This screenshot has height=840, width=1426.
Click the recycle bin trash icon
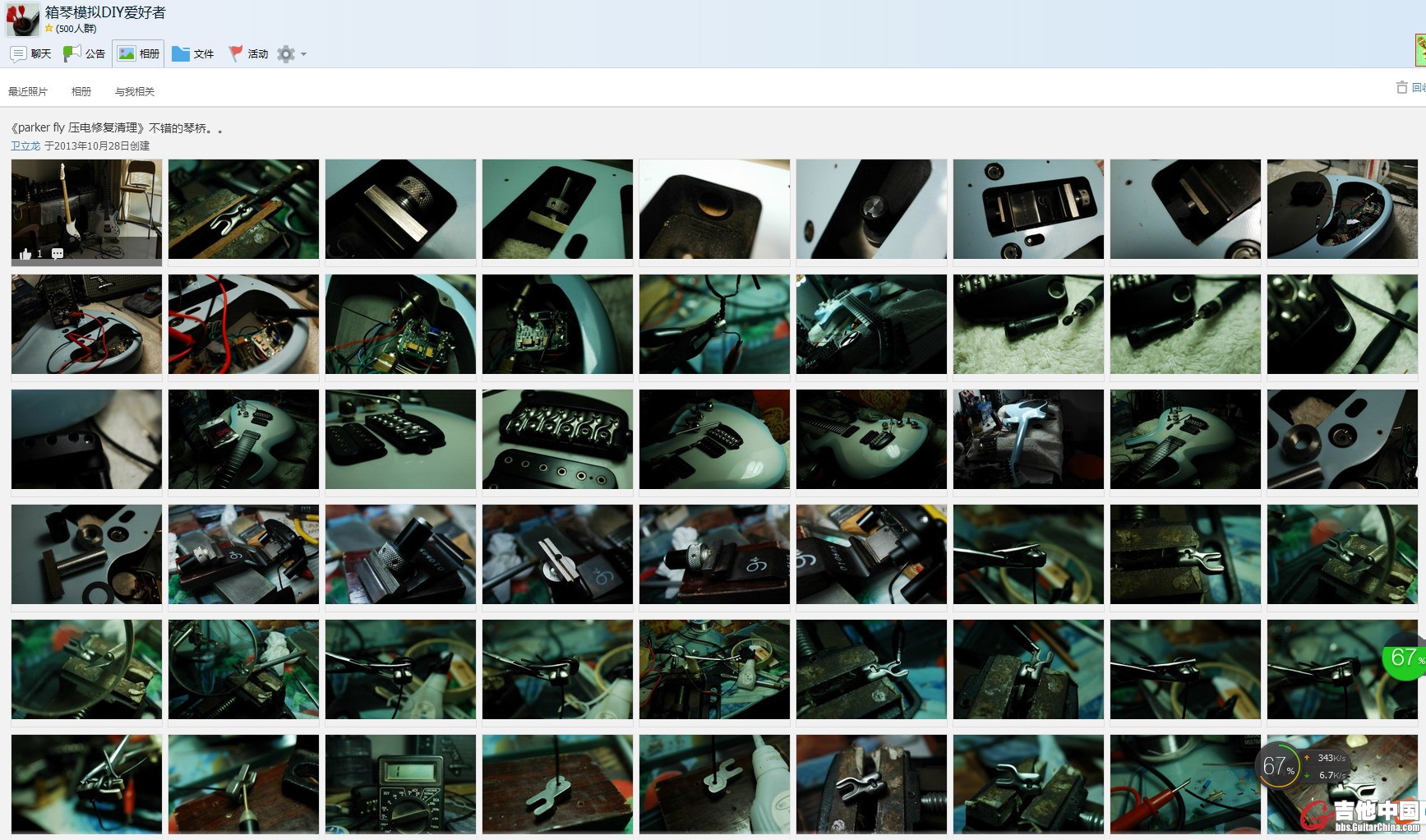tap(1402, 88)
